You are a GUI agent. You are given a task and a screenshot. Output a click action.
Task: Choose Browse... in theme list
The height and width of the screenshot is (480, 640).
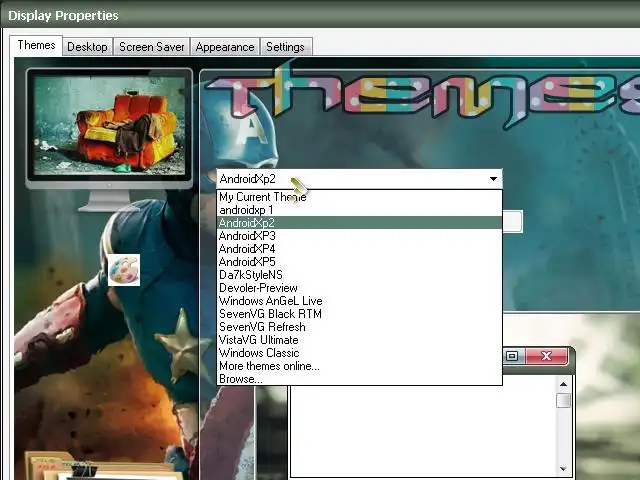pyautogui.click(x=359, y=379)
